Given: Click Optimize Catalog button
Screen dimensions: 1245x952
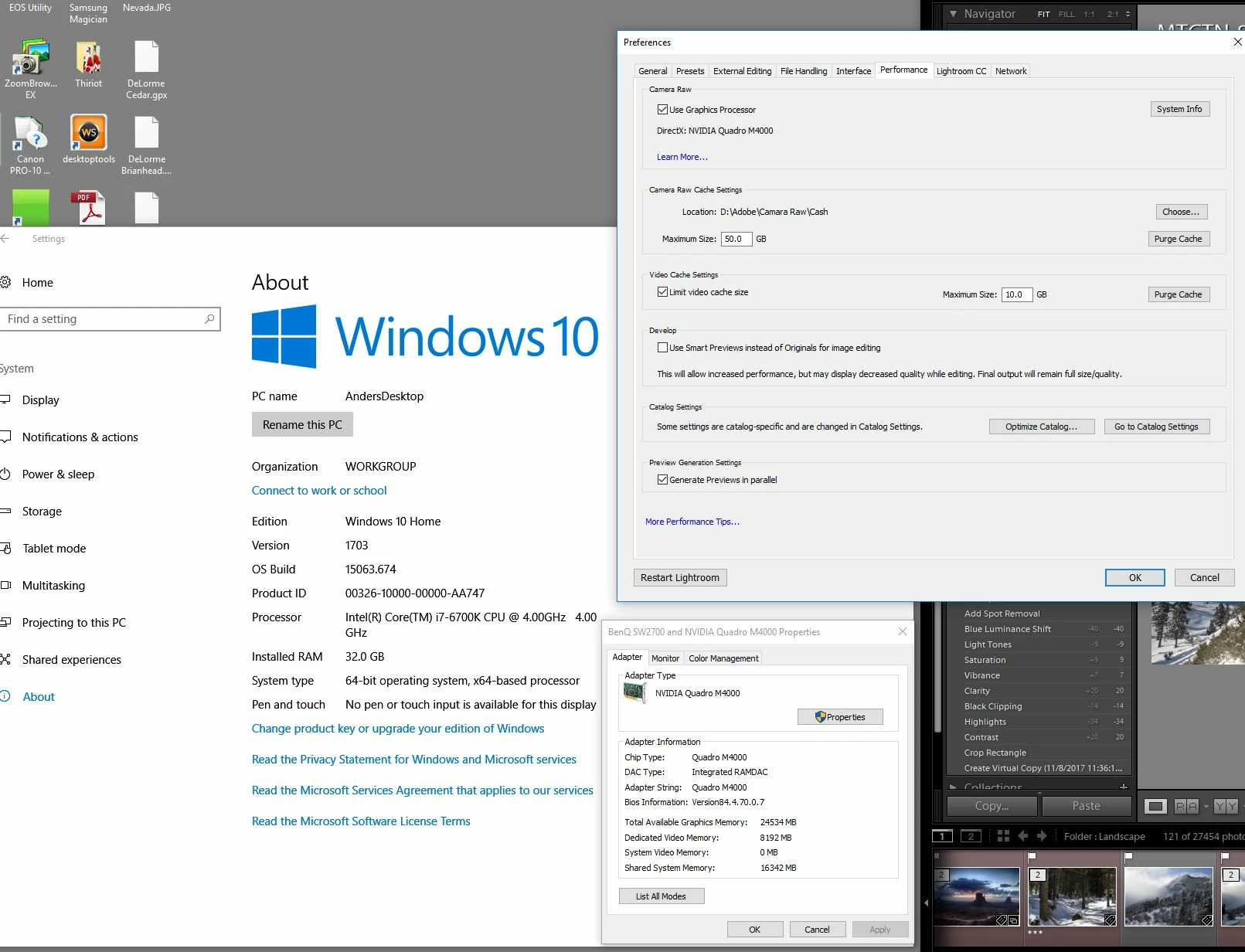Looking at the screenshot, I should click(x=1042, y=427).
